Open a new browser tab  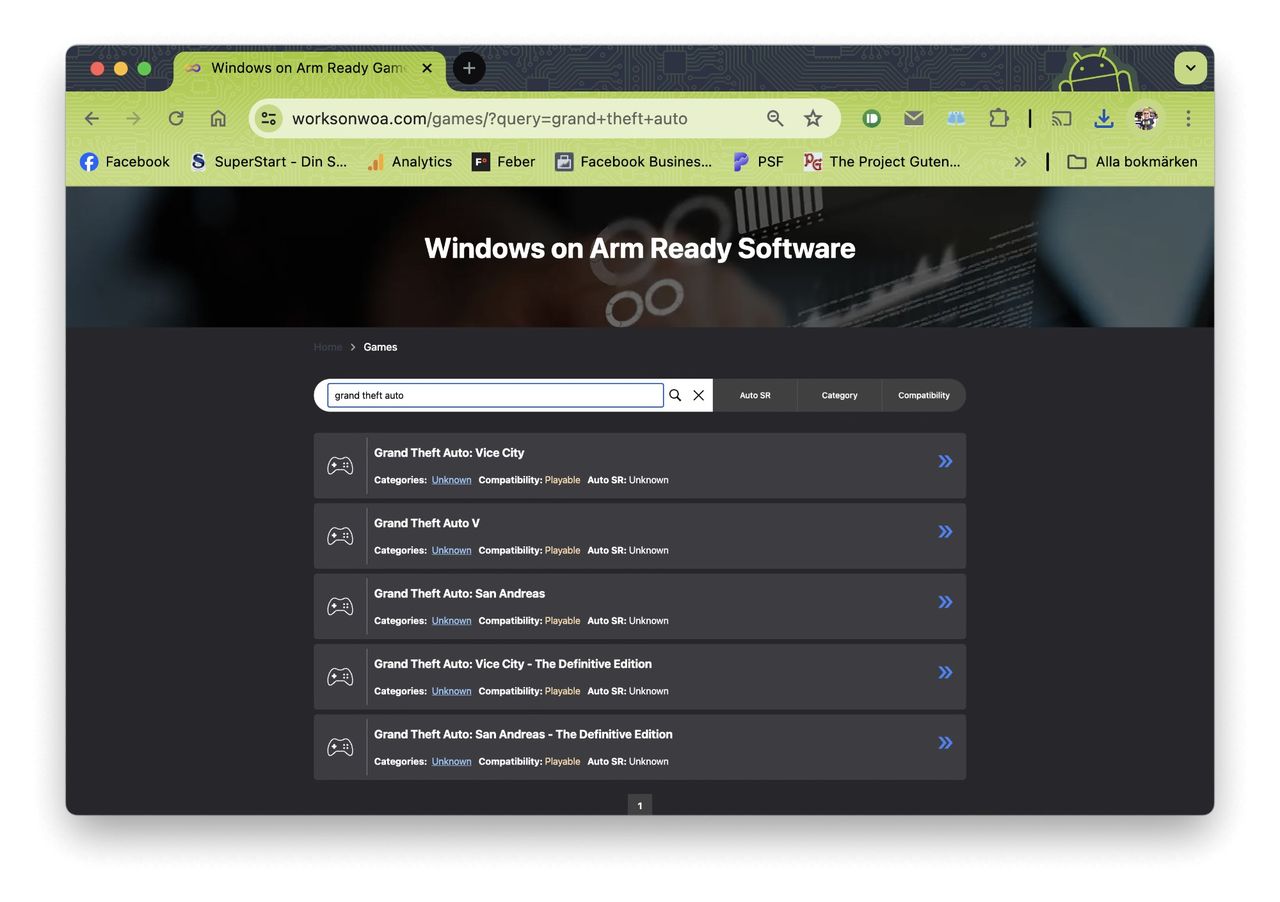point(469,68)
